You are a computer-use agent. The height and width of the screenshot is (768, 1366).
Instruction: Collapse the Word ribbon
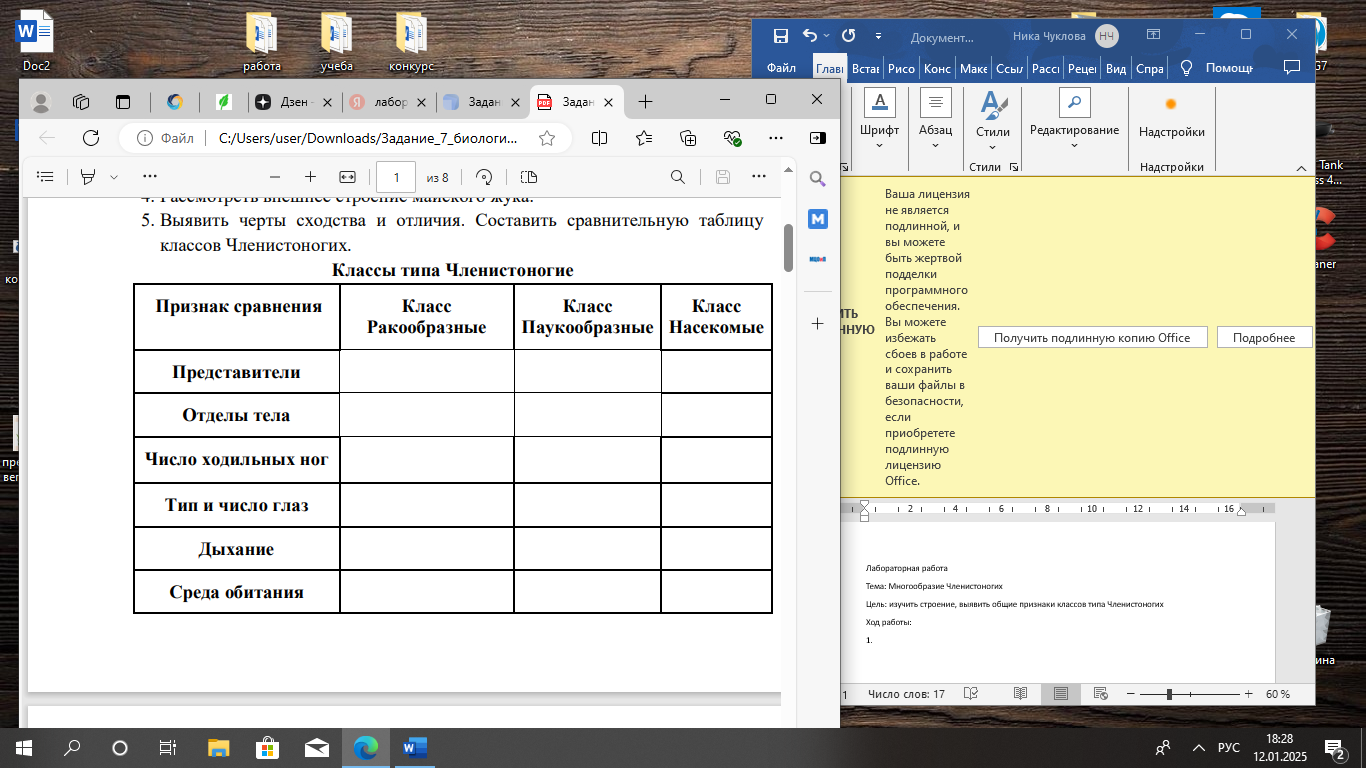(x=1301, y=167)
